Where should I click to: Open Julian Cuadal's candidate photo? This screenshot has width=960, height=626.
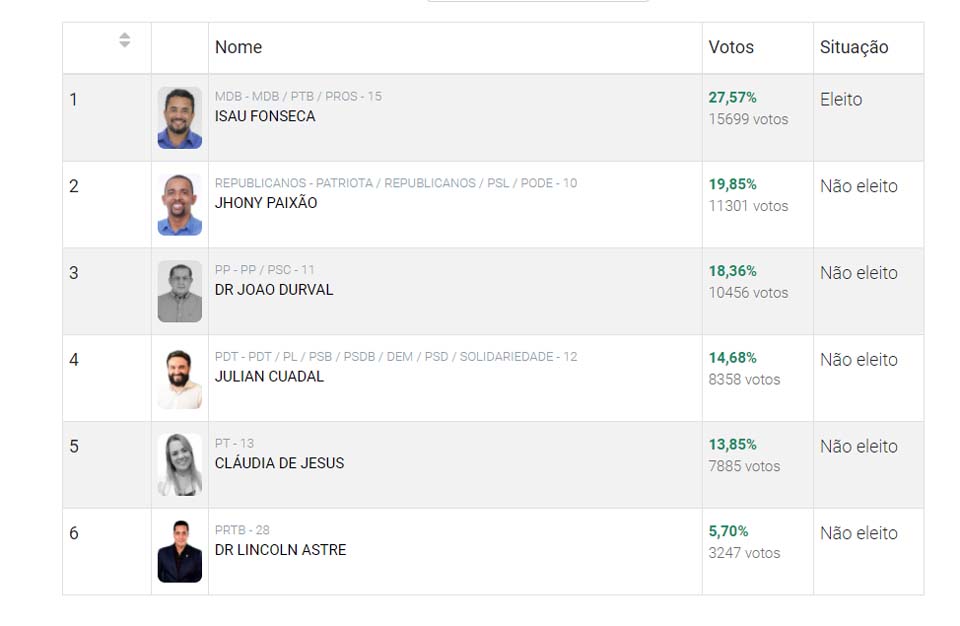coord(180,379)
